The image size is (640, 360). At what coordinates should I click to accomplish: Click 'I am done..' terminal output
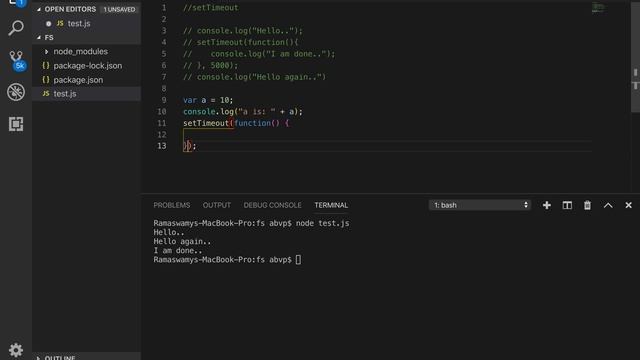coord(178,251)
